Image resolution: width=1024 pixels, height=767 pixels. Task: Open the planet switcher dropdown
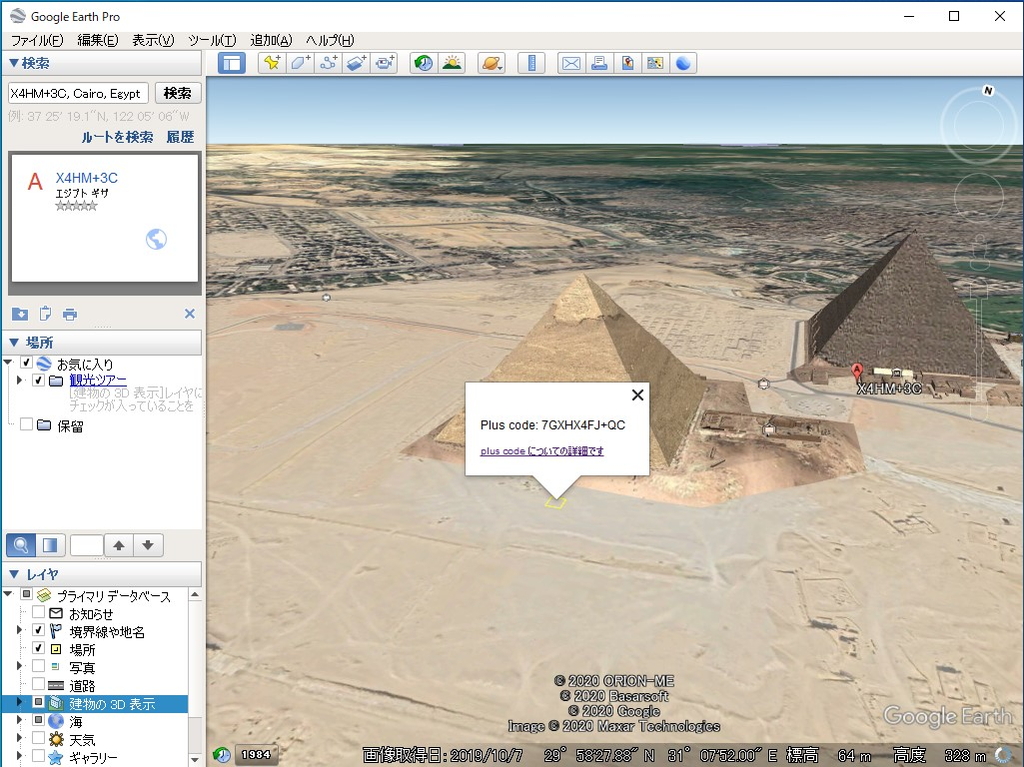pyautogui.click(x=491, y=63)
